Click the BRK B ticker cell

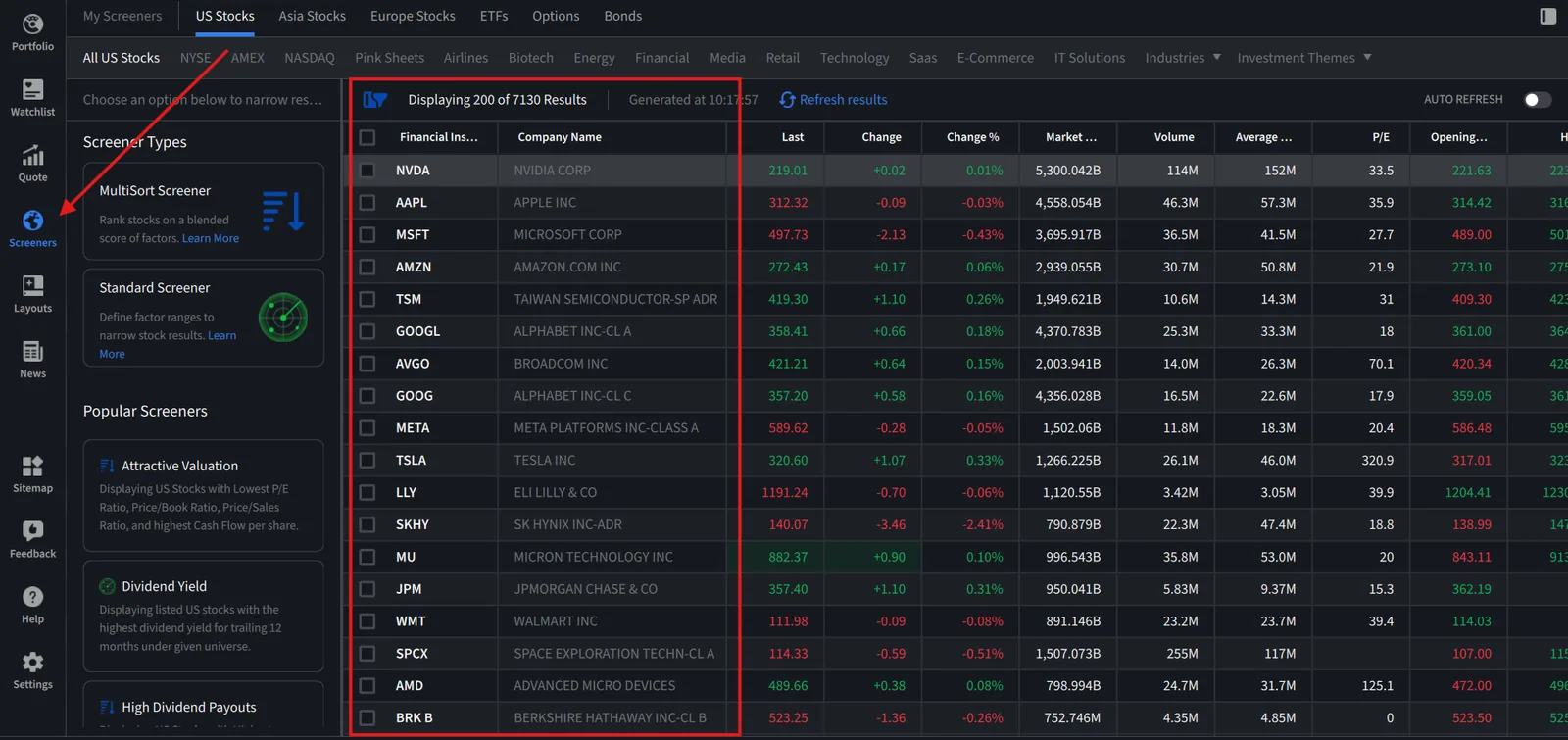415,717
